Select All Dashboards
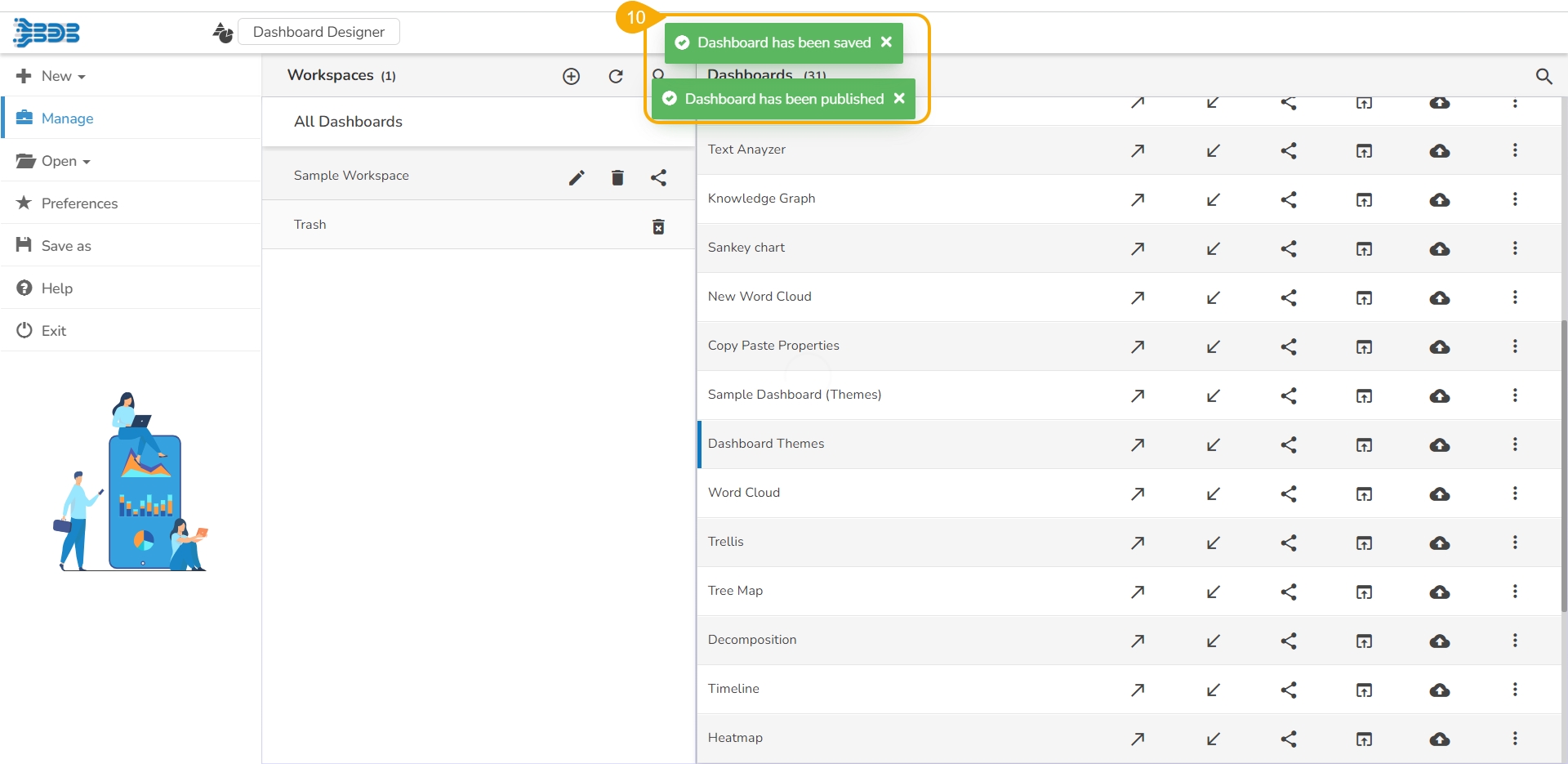 (348, 122)
